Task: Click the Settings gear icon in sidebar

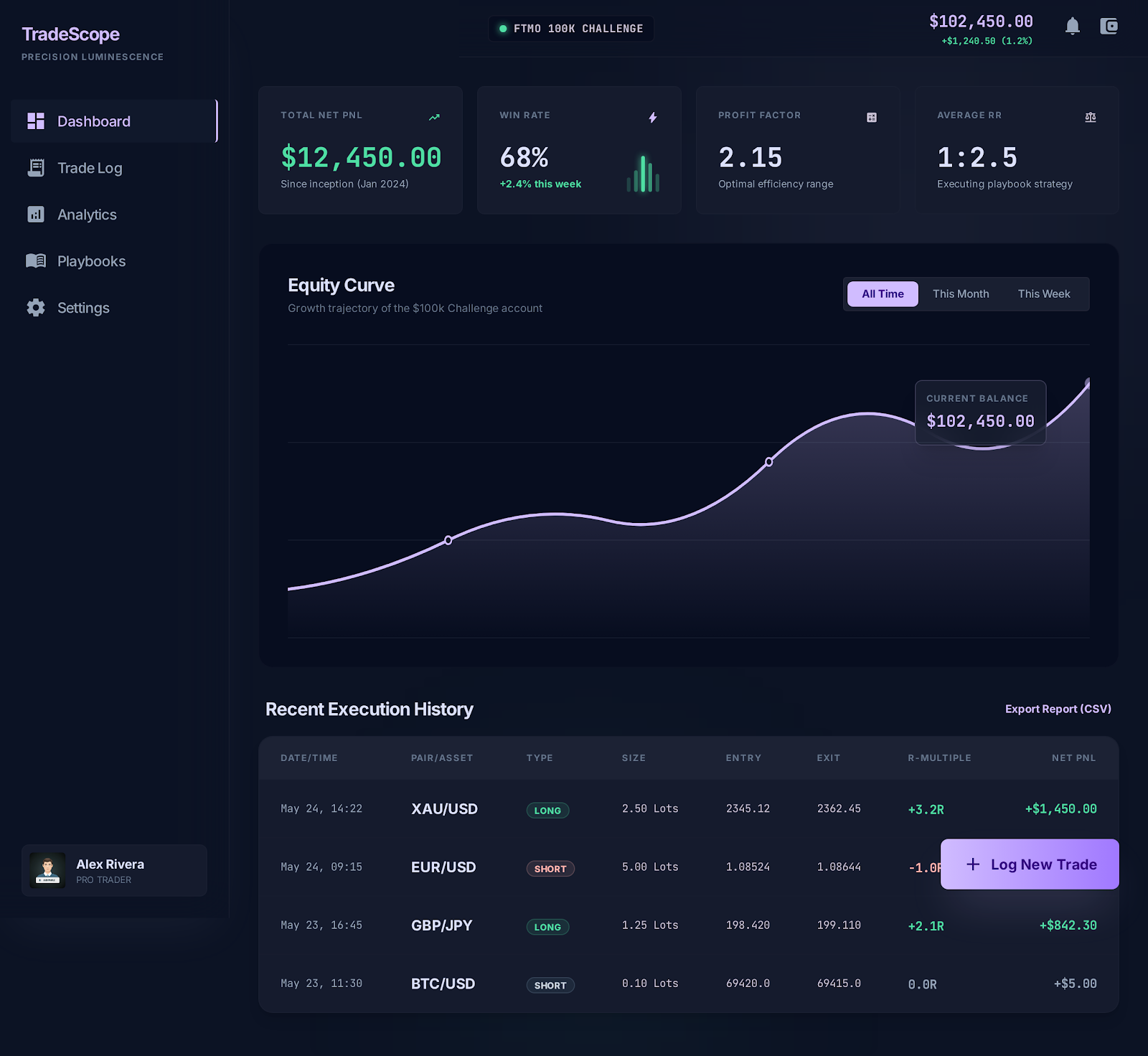Action: tap(36, 308)
